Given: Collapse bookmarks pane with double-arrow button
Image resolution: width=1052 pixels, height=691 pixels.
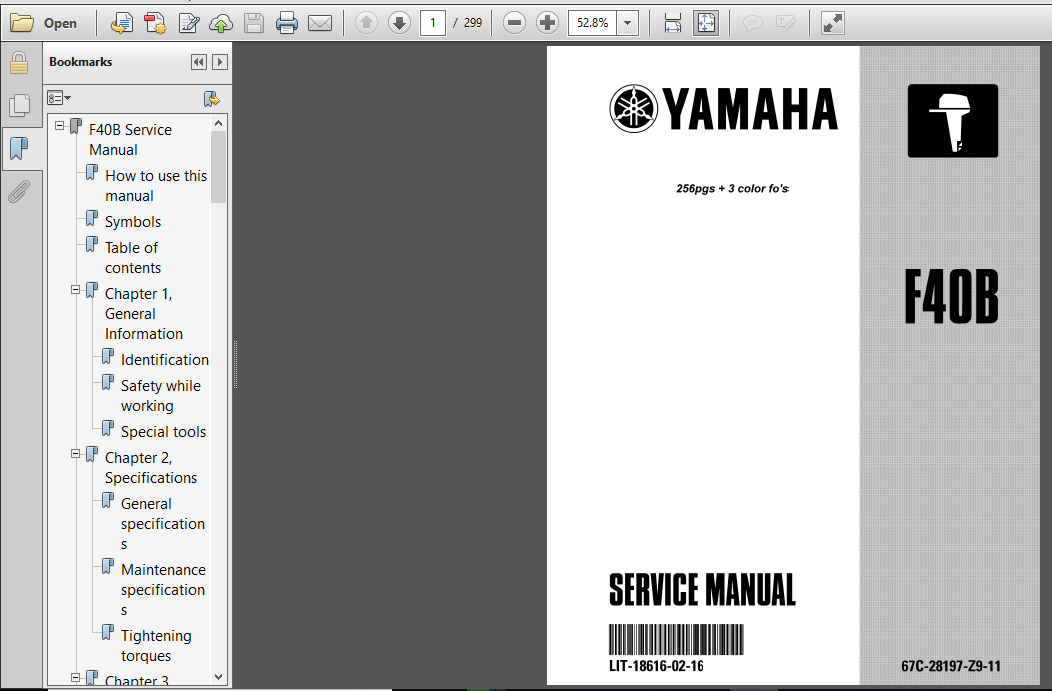Looking at the screenshot, I should 199,62.
